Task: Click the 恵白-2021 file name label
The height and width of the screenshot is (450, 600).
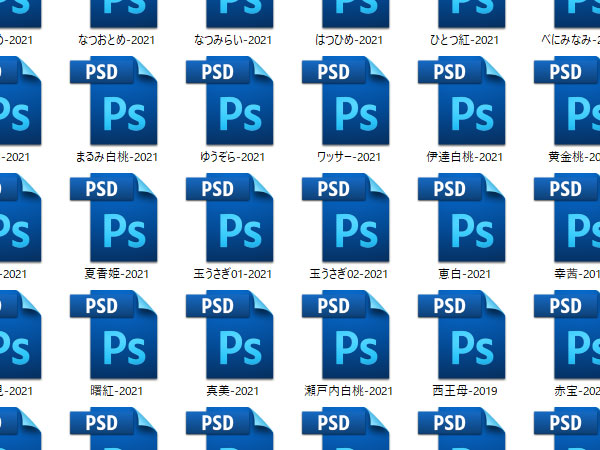Action: point(464,274)
